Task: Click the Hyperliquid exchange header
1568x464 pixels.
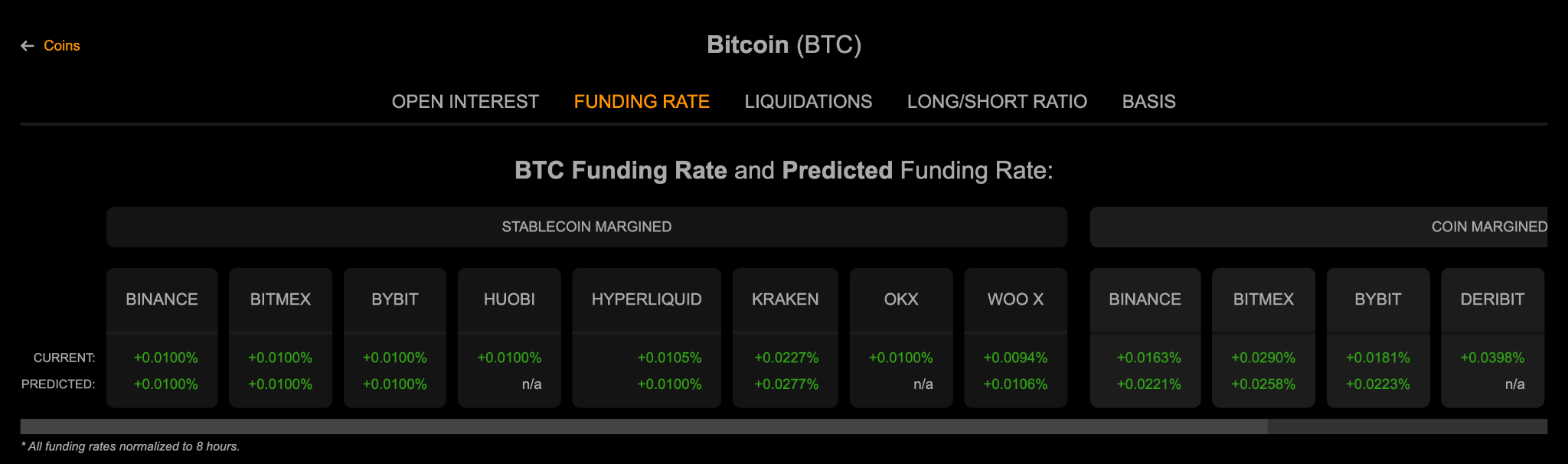Action: (646, 299)
